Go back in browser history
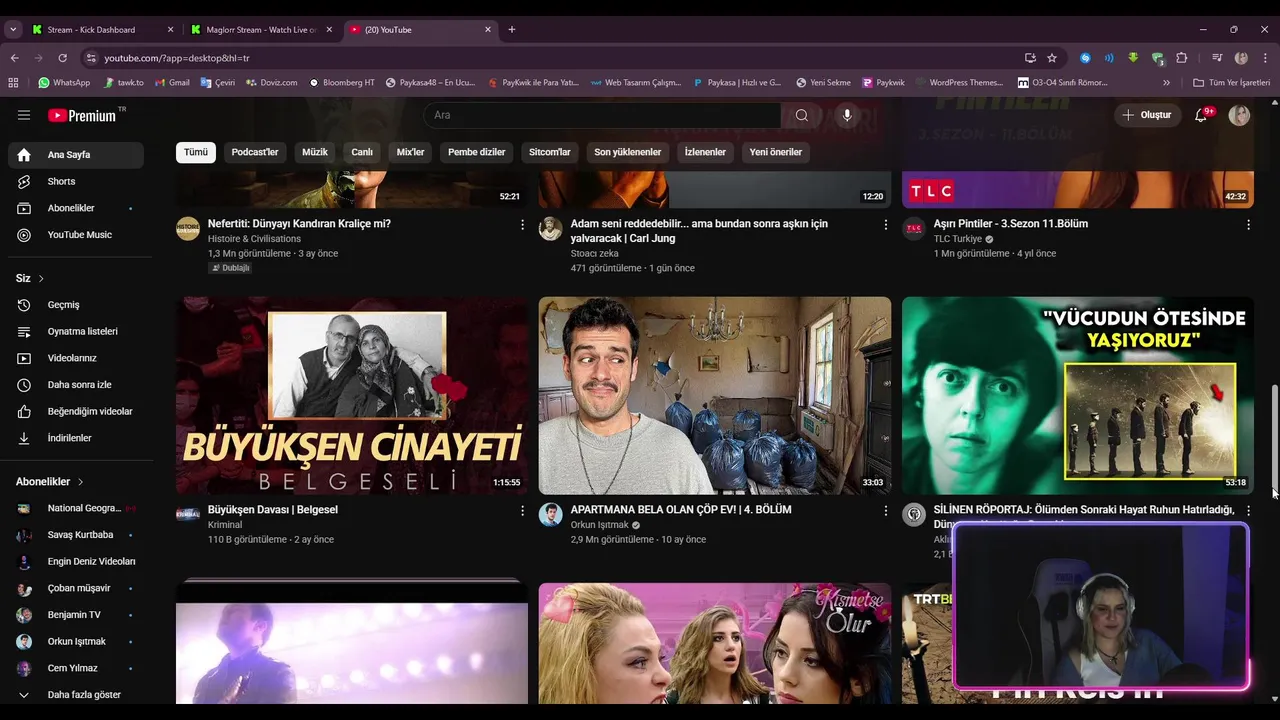Image resolution: width=1280 pixels, height=720 pixels. click(x=14, y=58)
